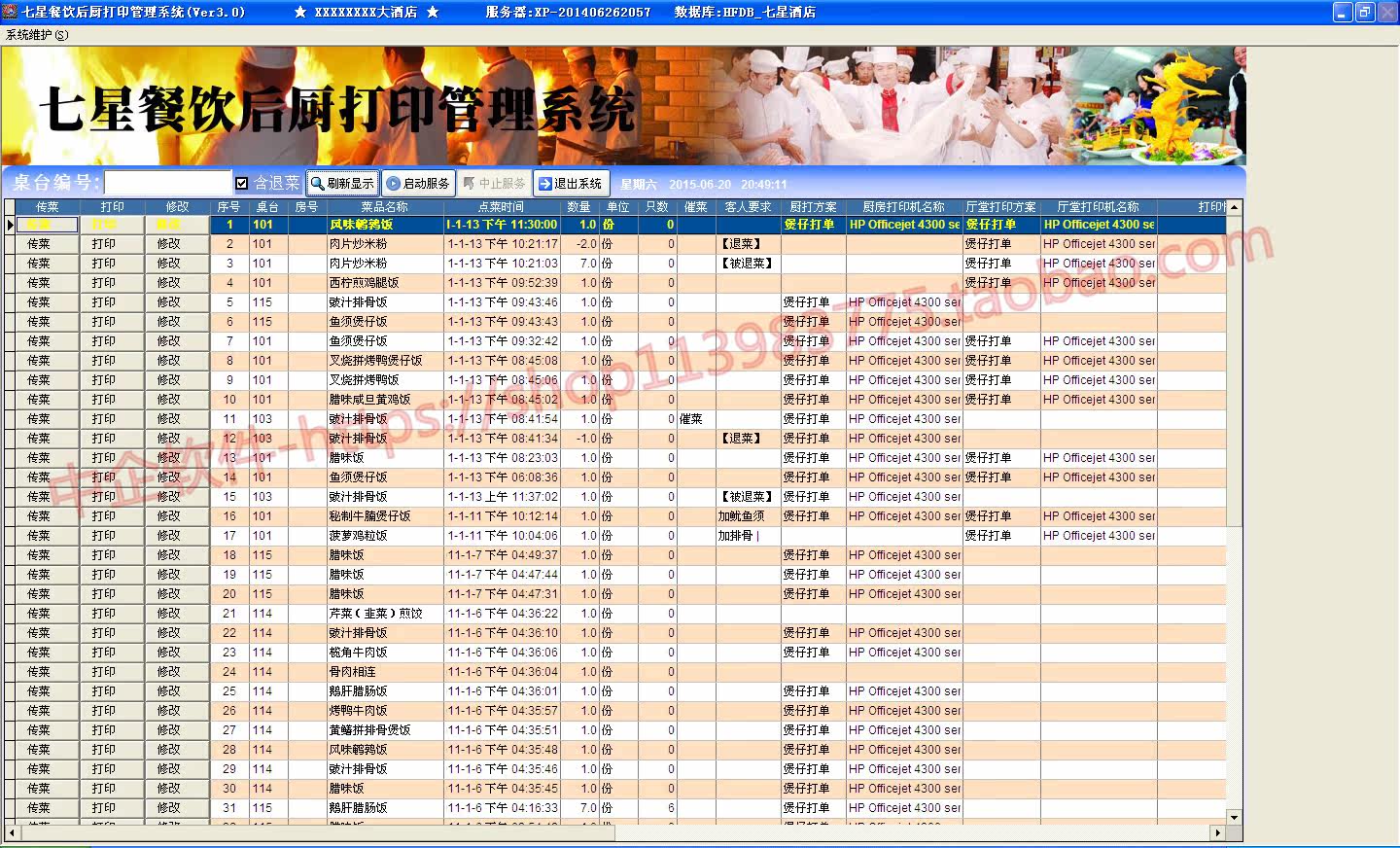Click the disabled 中止服务 button
1400x848 pixels.
tap(494, 183)
